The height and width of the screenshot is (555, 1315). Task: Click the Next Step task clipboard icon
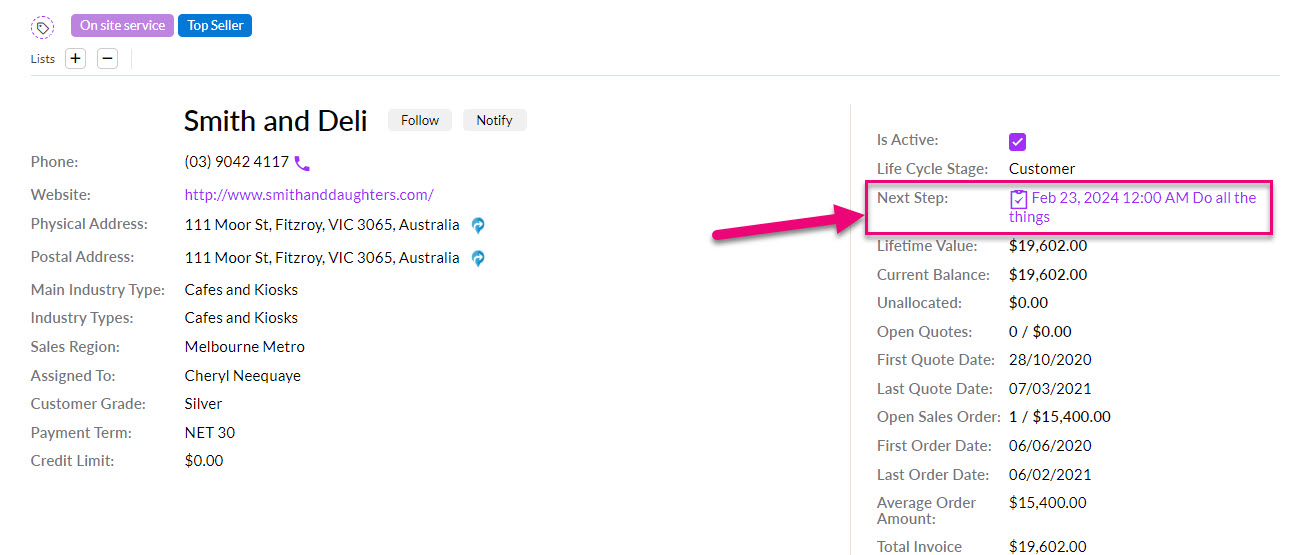click(x=1018, y=199)
